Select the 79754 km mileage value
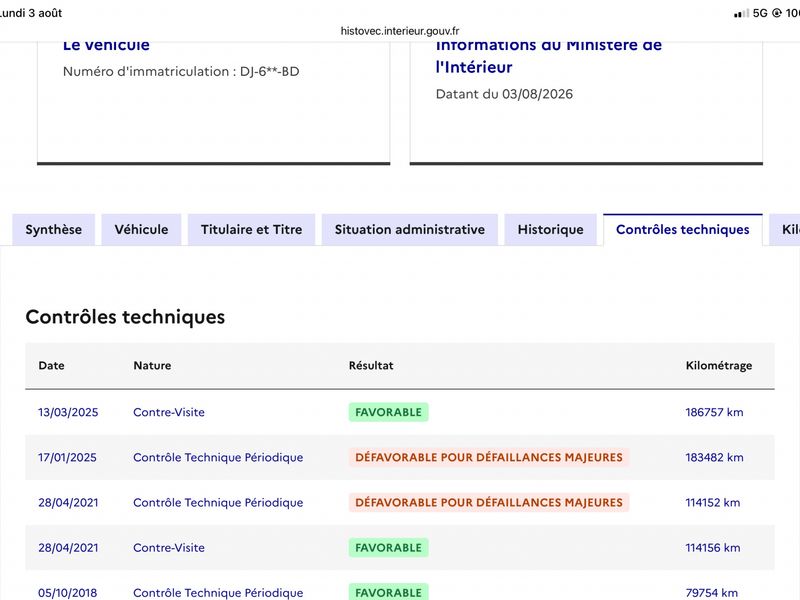Viewport: 800px width, 600px height. (x=712, y=593)
